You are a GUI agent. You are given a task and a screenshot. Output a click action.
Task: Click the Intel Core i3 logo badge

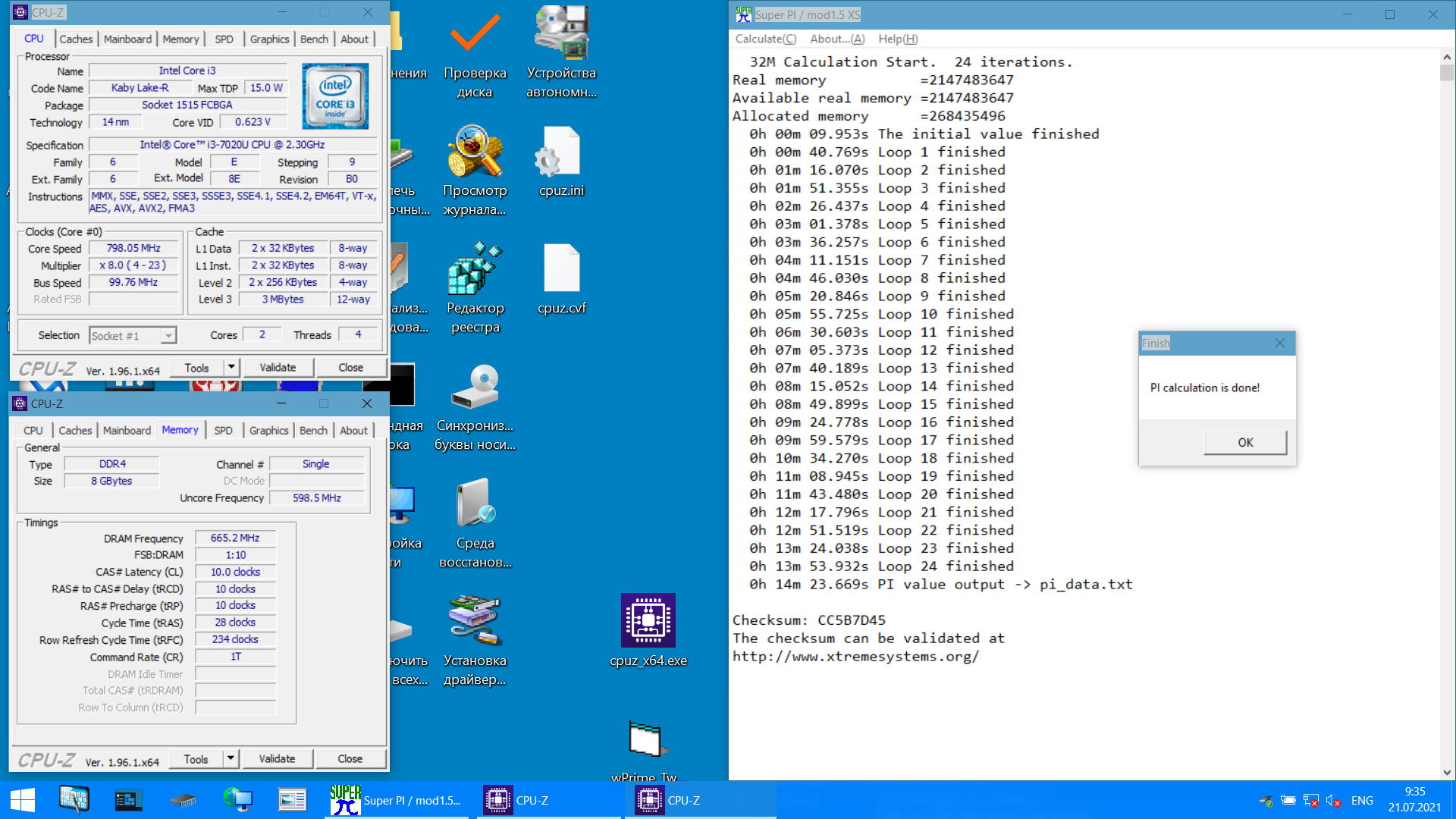coord(335,96)
